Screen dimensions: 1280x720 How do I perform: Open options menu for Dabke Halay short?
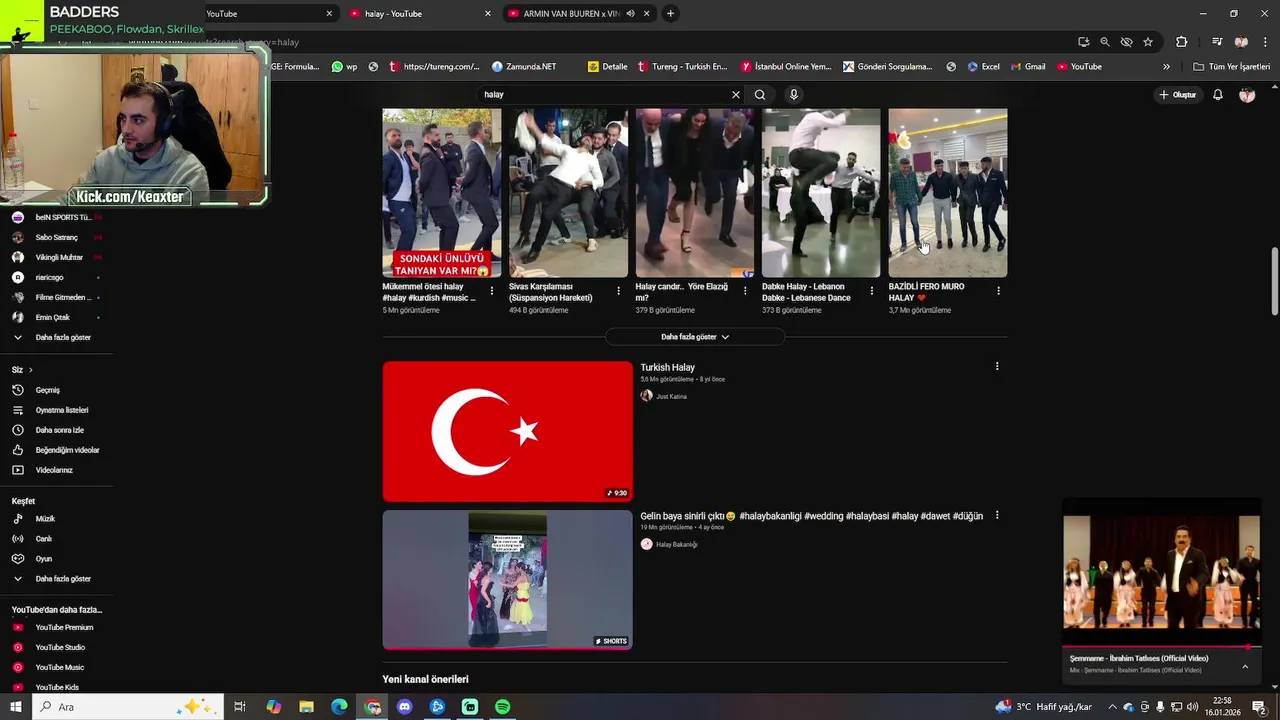pos(871,291)
